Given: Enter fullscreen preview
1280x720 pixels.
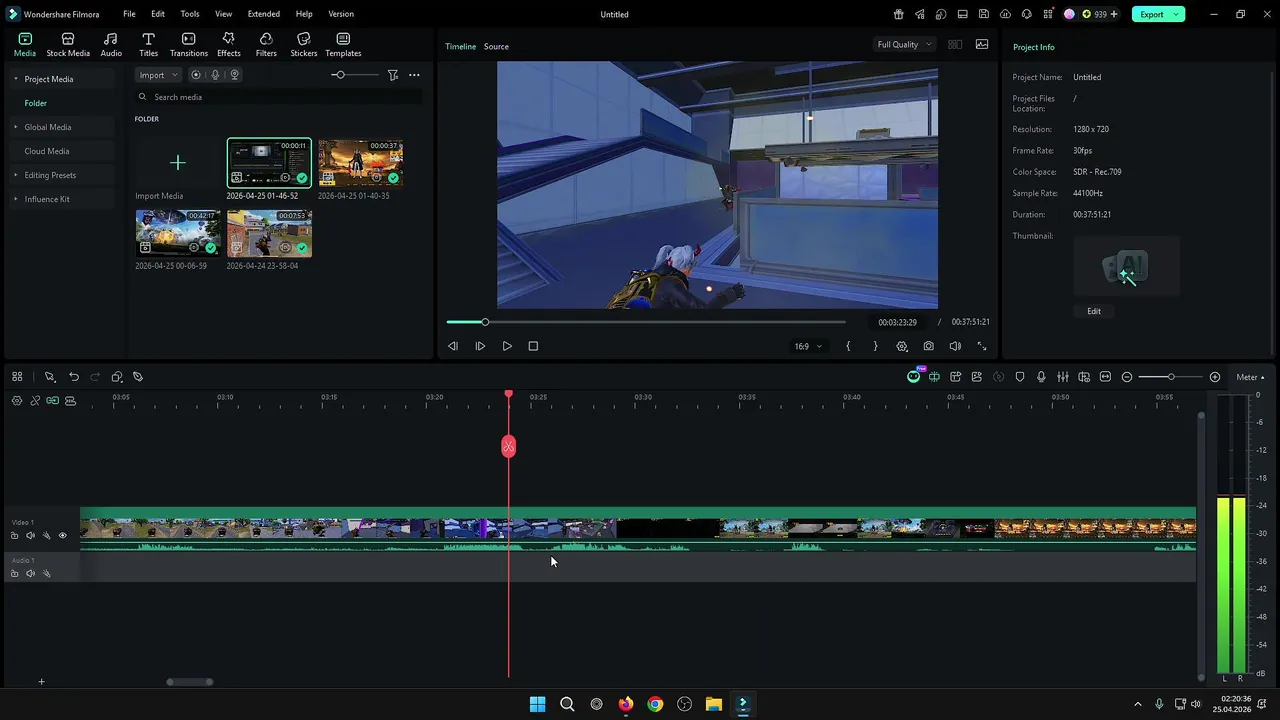Looking at the screenshot, I should point(982,346).
